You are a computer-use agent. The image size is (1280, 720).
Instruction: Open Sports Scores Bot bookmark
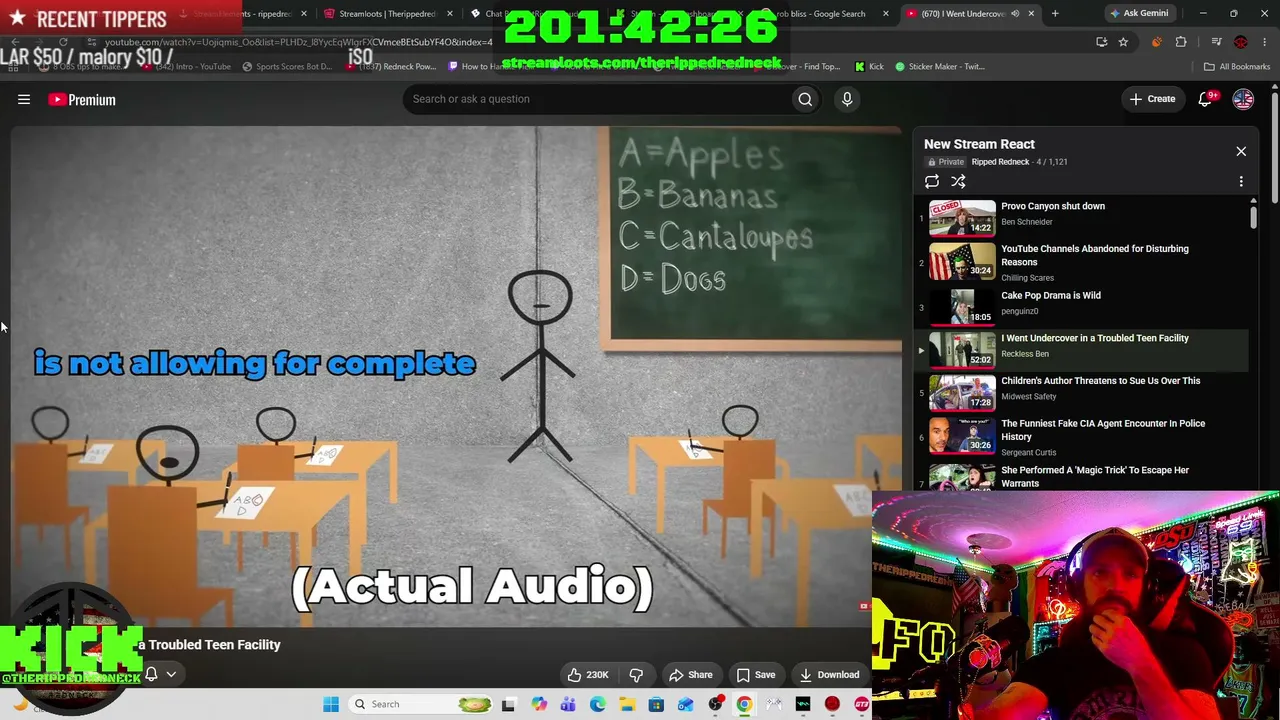click(x=287, y=67)
